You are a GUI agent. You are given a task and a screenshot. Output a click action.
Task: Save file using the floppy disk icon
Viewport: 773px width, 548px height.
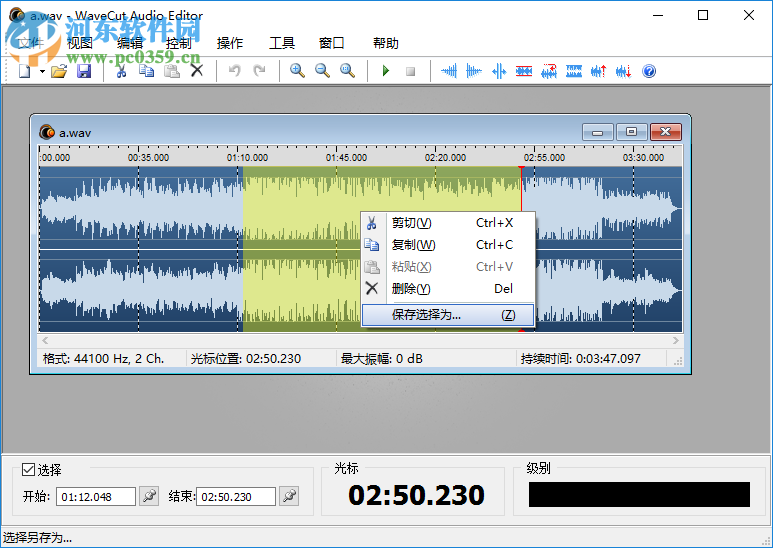point(84,71)
